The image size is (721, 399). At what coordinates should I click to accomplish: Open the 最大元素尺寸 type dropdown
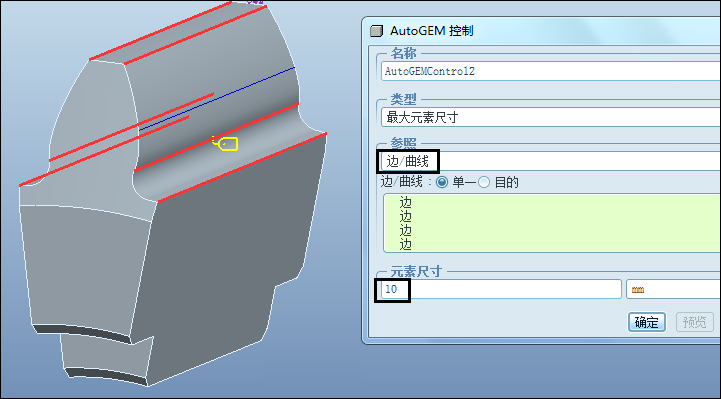[551, 117]
